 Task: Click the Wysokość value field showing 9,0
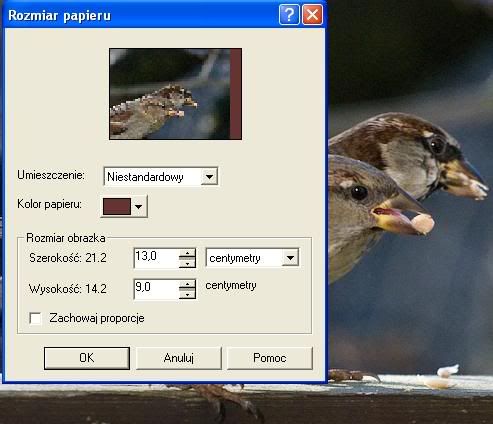156,289
